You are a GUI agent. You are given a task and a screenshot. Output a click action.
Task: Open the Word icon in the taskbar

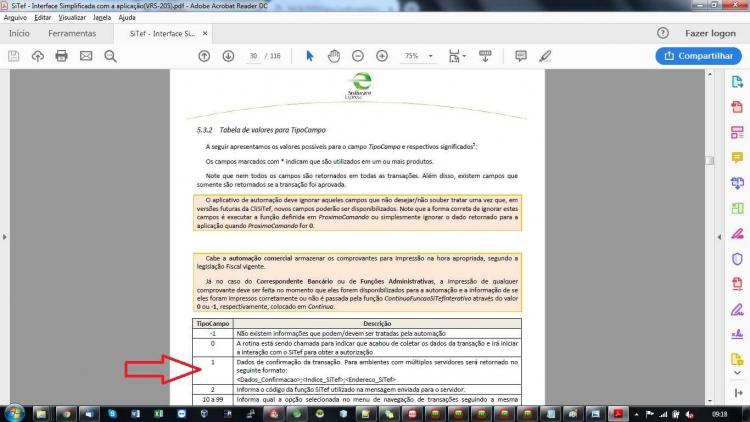tap(135, 414)
